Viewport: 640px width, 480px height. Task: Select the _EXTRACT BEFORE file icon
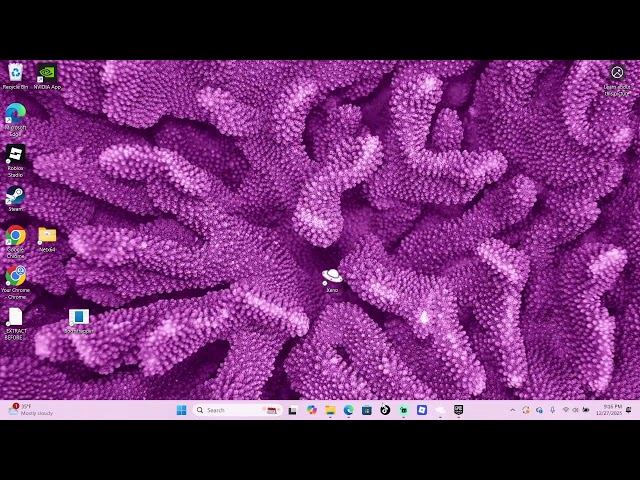[x=16, y=324]
